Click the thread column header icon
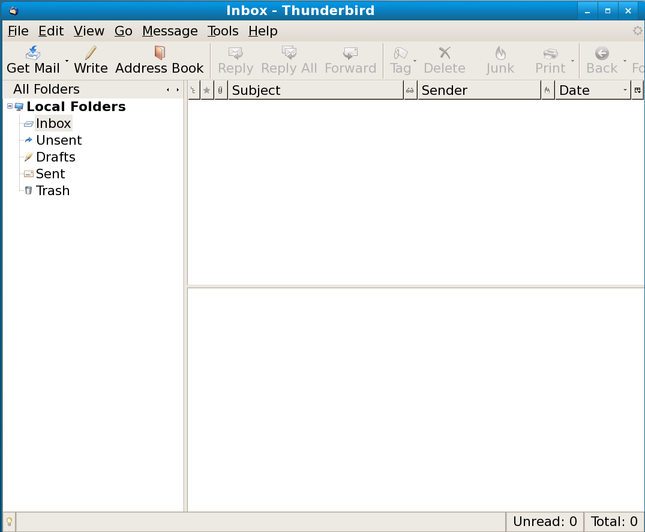 coord(193,90)
